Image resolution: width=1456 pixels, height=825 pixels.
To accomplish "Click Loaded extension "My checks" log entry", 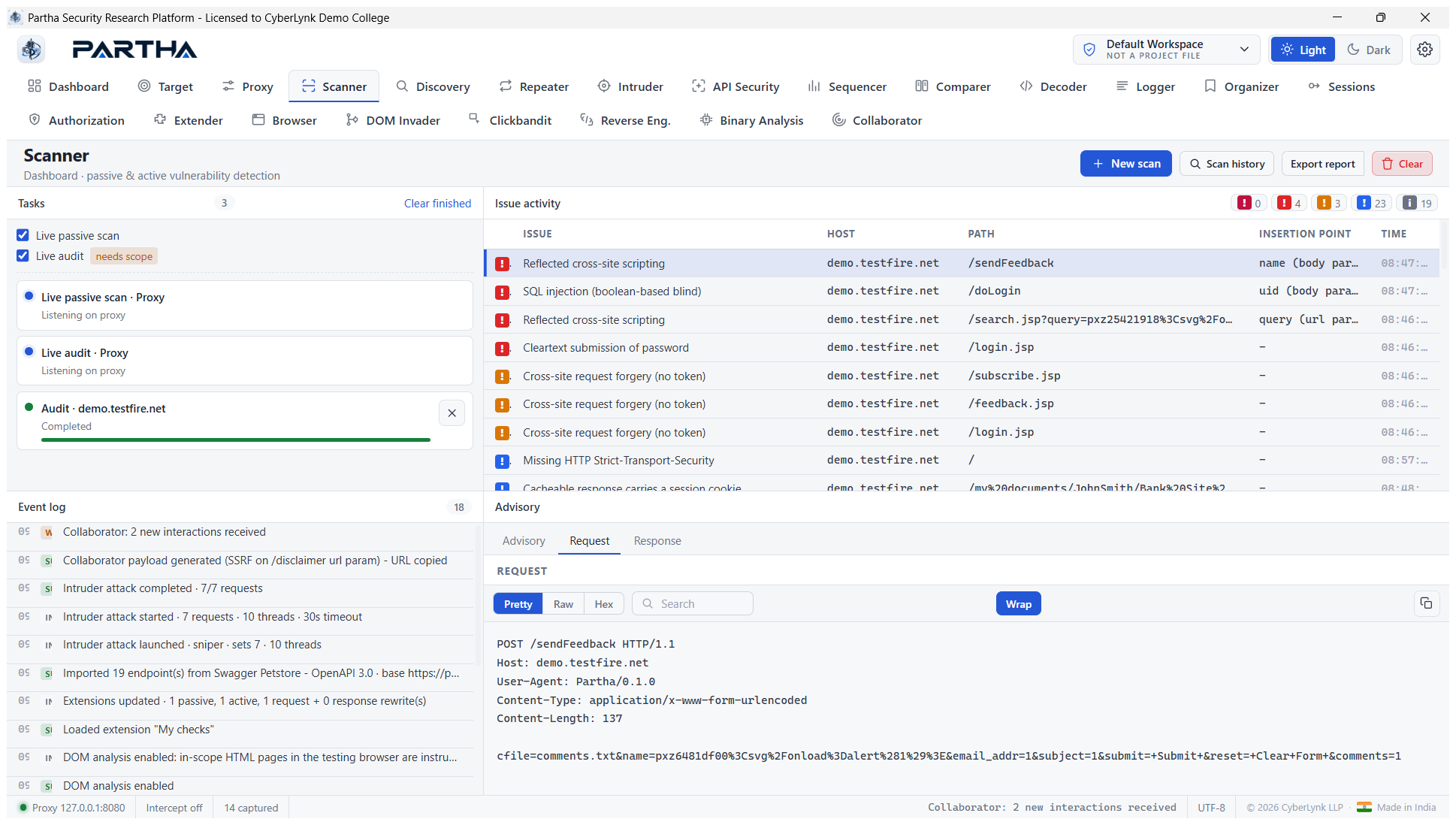I will (x=242, y=730).
